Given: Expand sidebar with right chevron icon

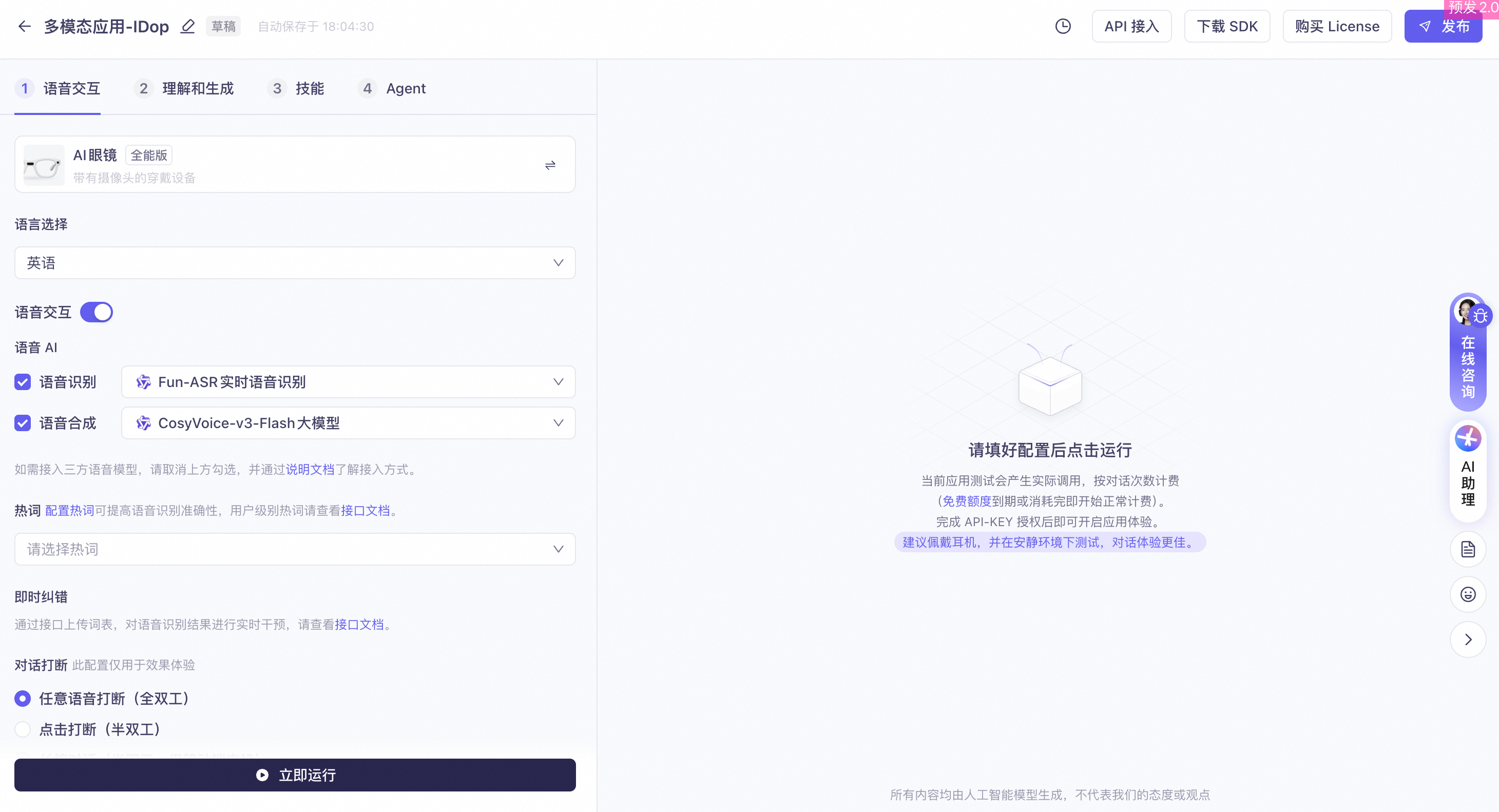Looking at the screenshot, I should 1468,640.
